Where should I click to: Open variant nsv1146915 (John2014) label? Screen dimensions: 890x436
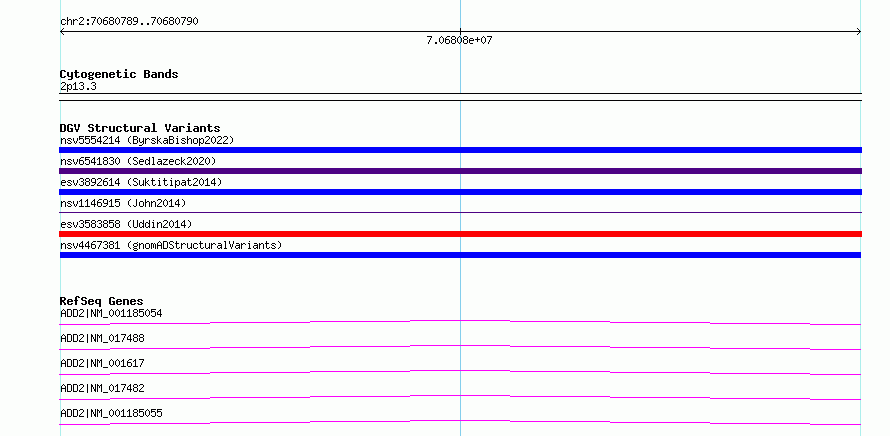pos(123,203)
